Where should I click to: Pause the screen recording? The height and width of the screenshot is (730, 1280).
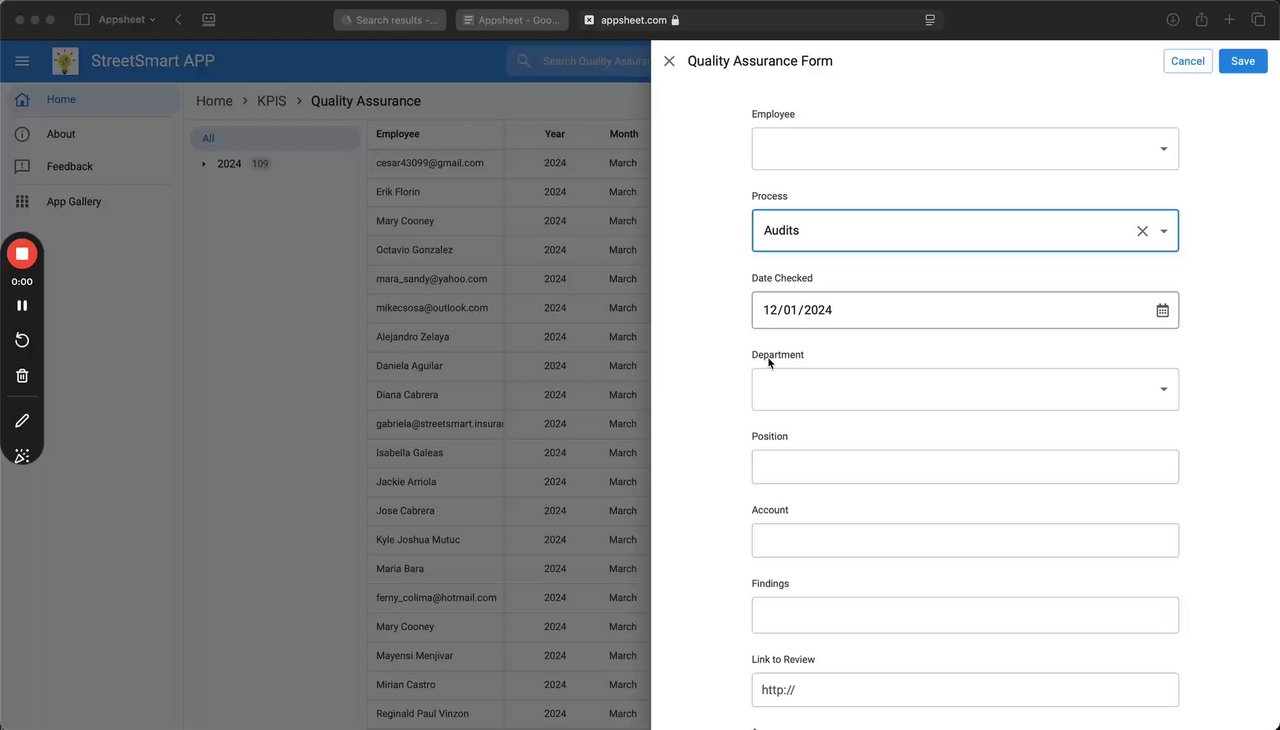[x=22, y=306]
